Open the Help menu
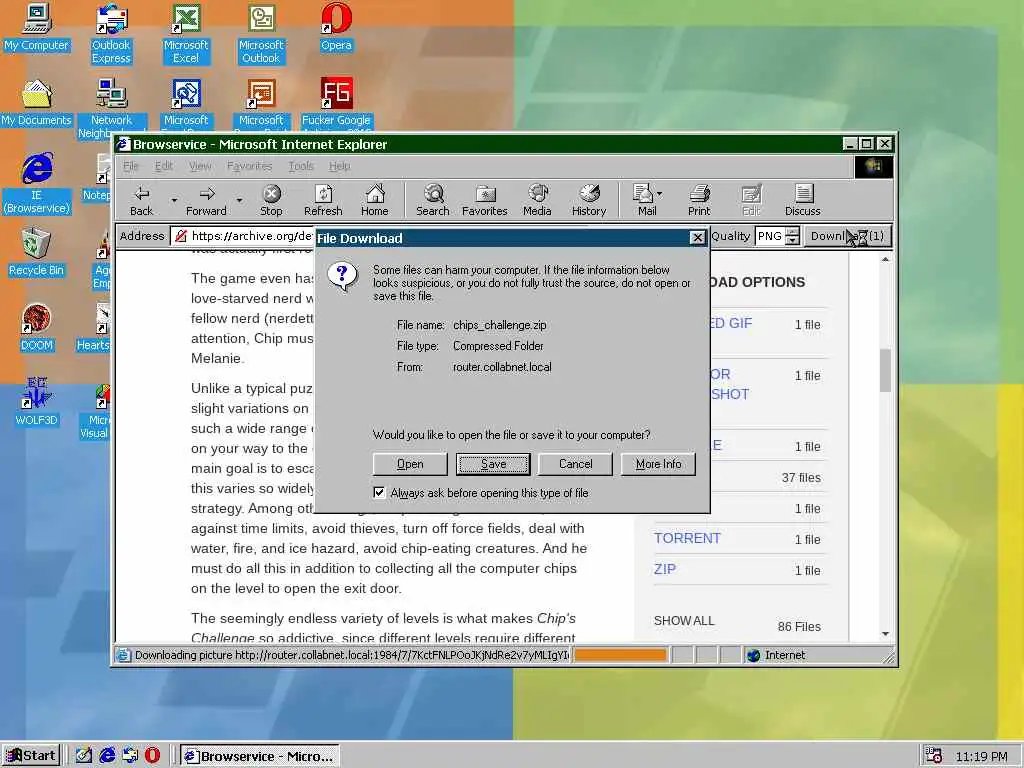The image size is (1024, 768). point(340,166)
